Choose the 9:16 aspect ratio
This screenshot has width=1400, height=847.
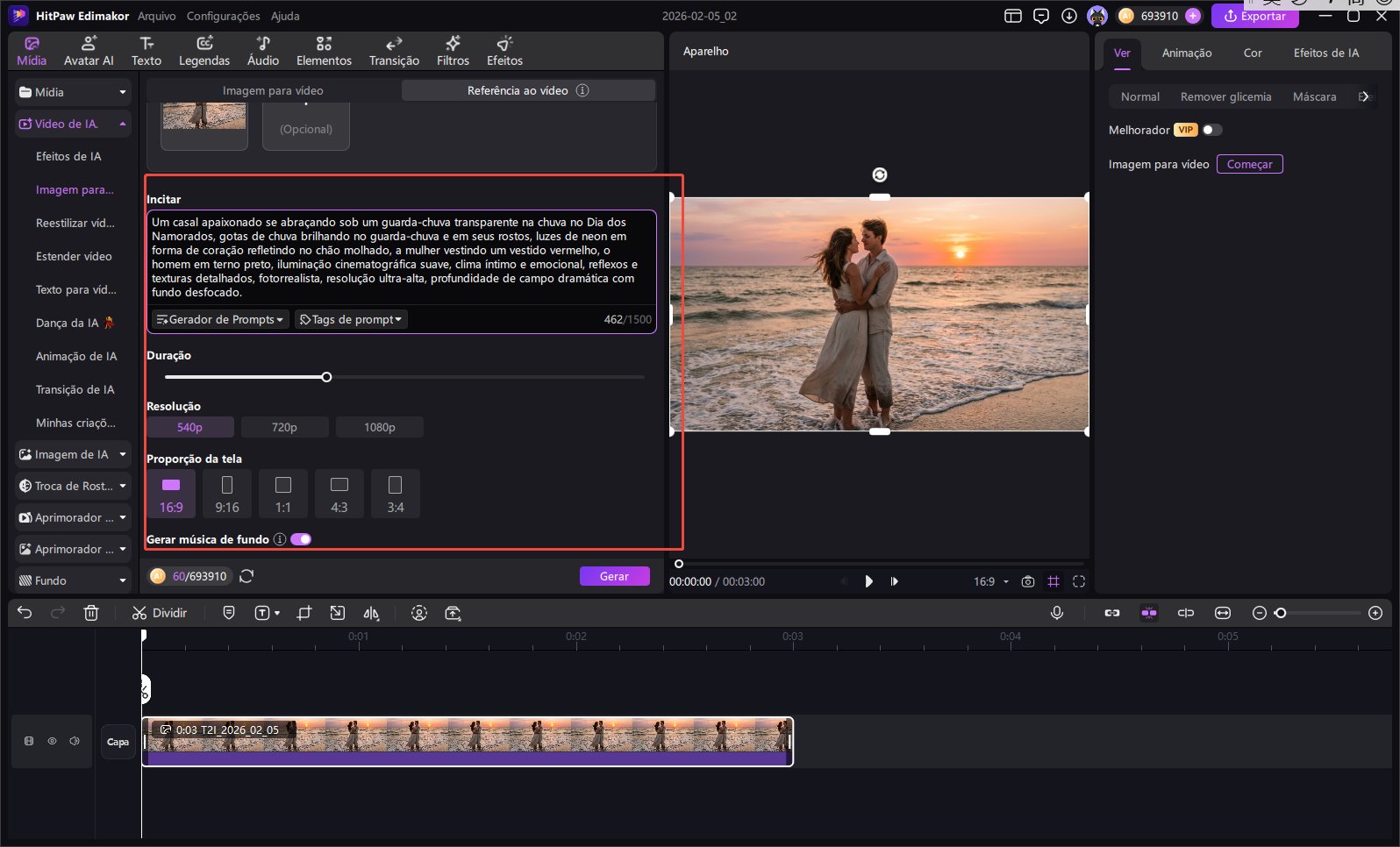tap(227, 494)
